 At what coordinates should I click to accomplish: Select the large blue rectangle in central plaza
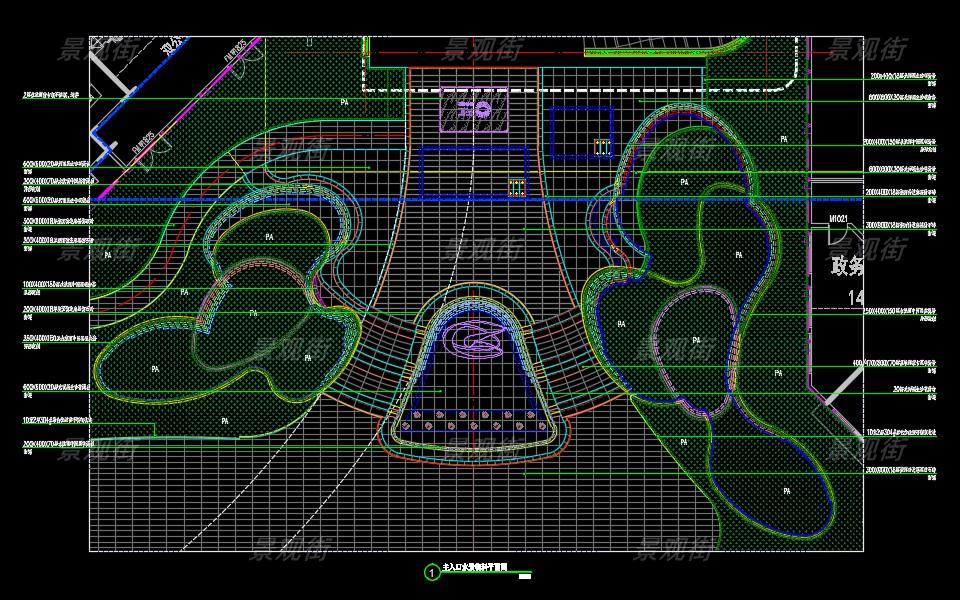[x=473, y=172]
